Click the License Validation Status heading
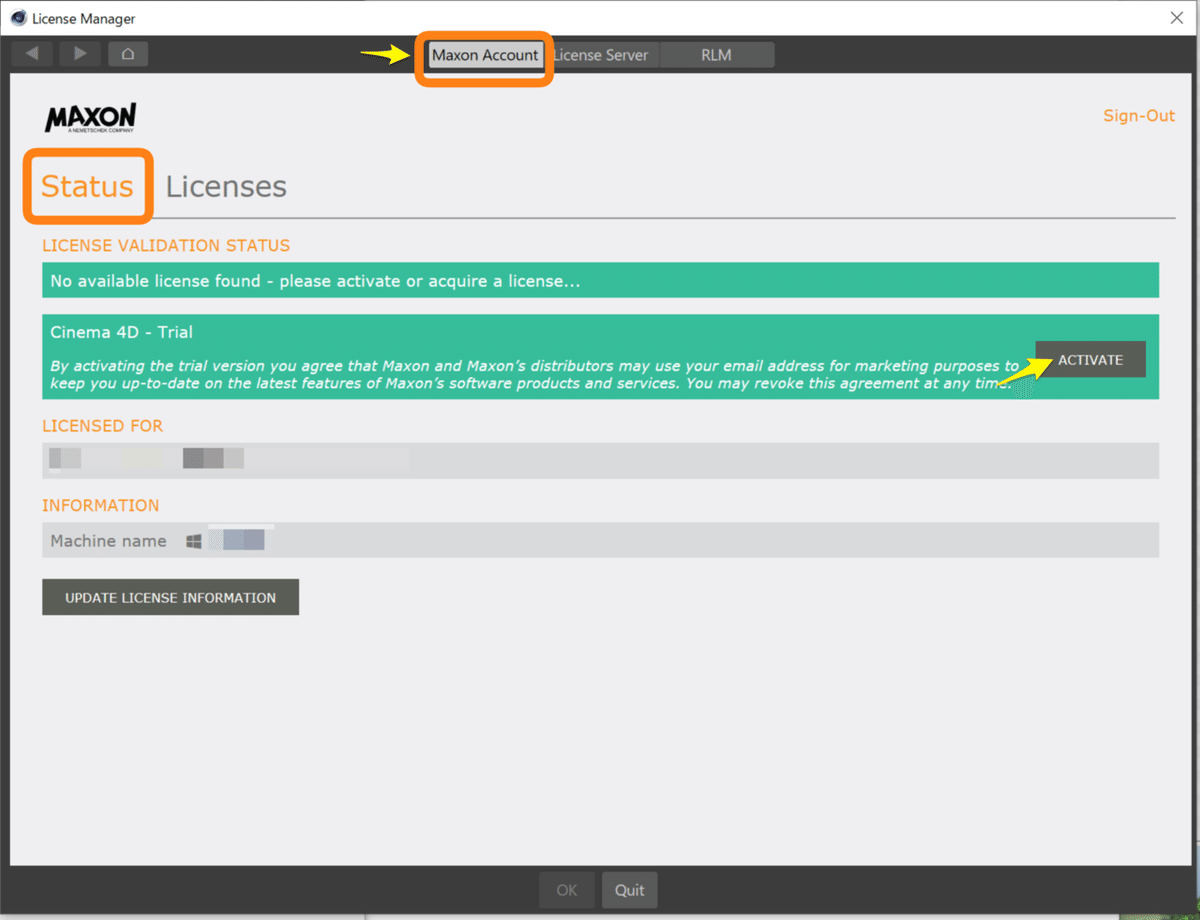The height and width of the screenshot is (920, 1200). [166, 245]
